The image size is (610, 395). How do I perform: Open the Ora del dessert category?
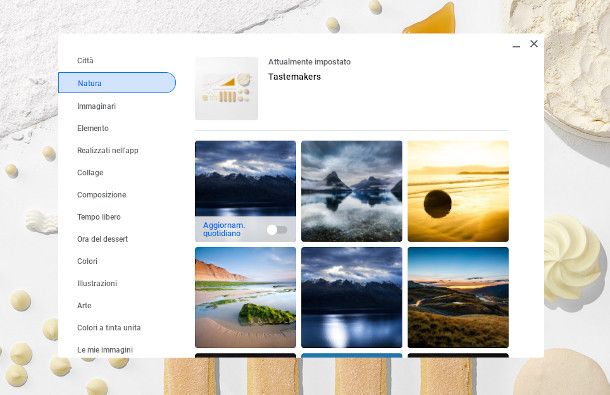(102, 239)
